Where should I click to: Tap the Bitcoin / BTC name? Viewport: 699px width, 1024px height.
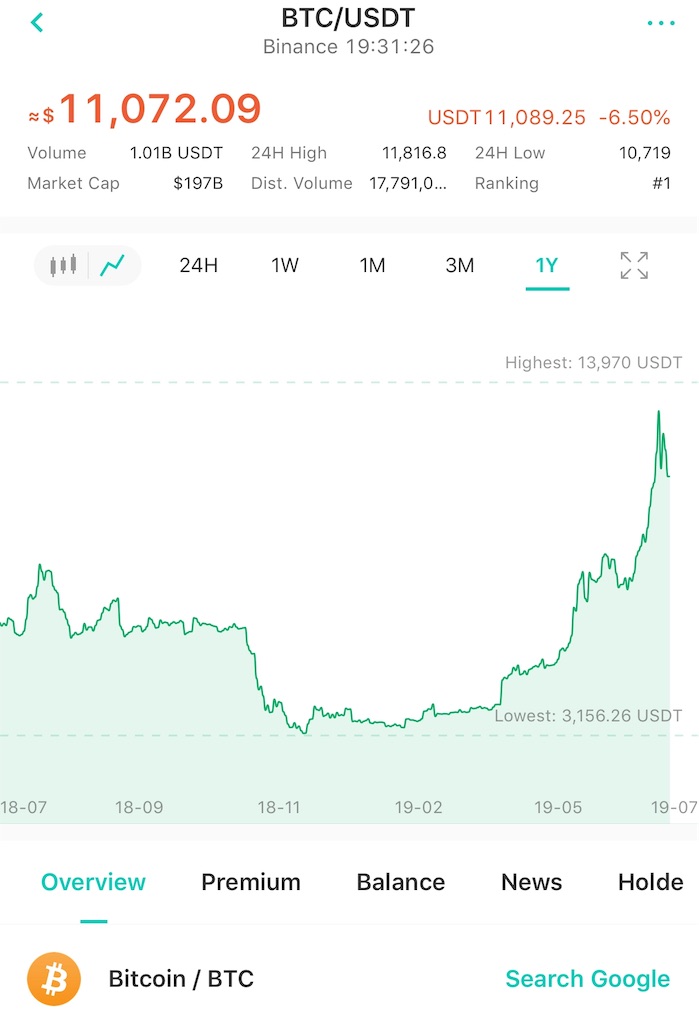click(181, 979)
